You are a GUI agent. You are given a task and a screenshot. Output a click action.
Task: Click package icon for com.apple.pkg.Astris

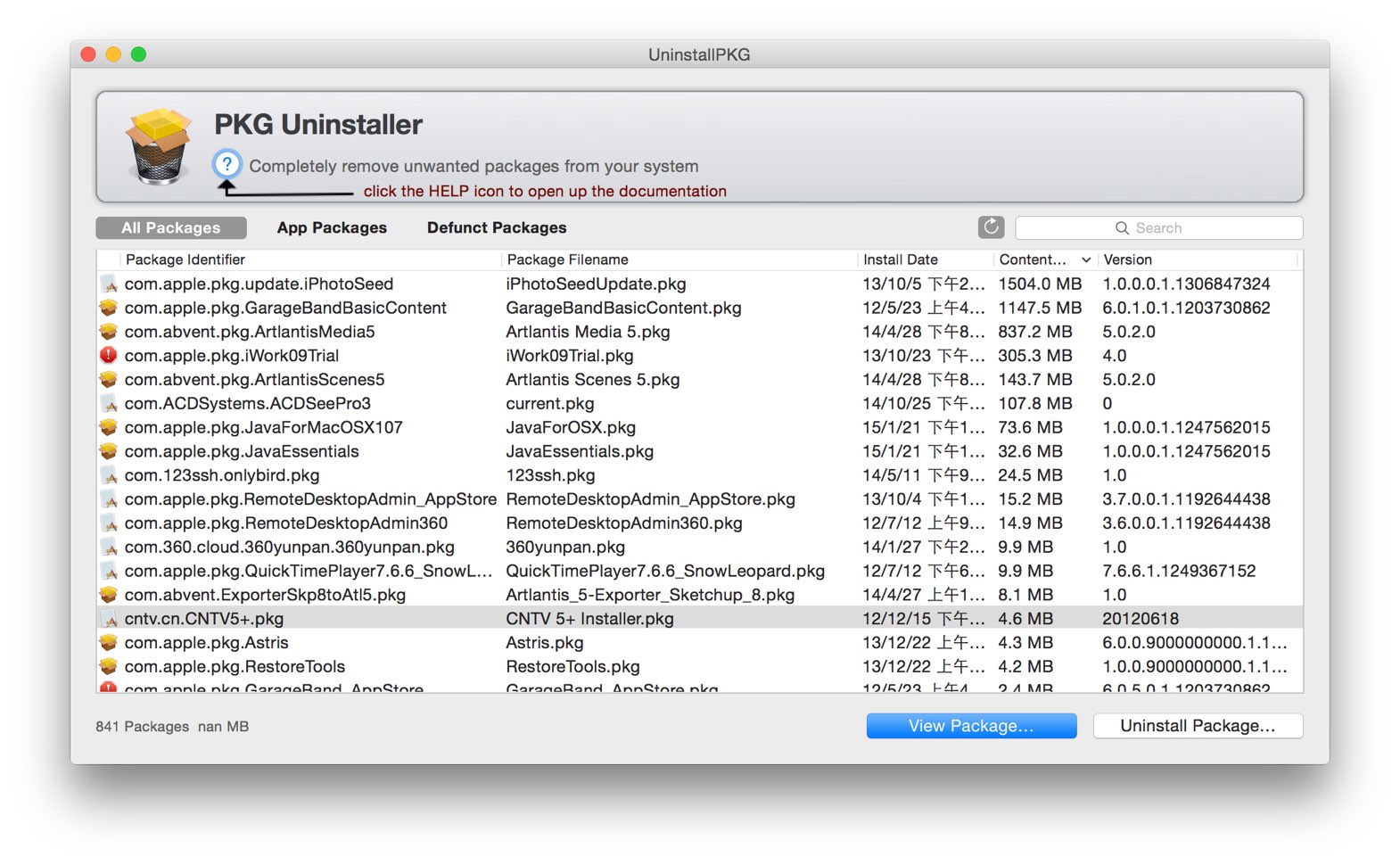click(x=109, y=643)
